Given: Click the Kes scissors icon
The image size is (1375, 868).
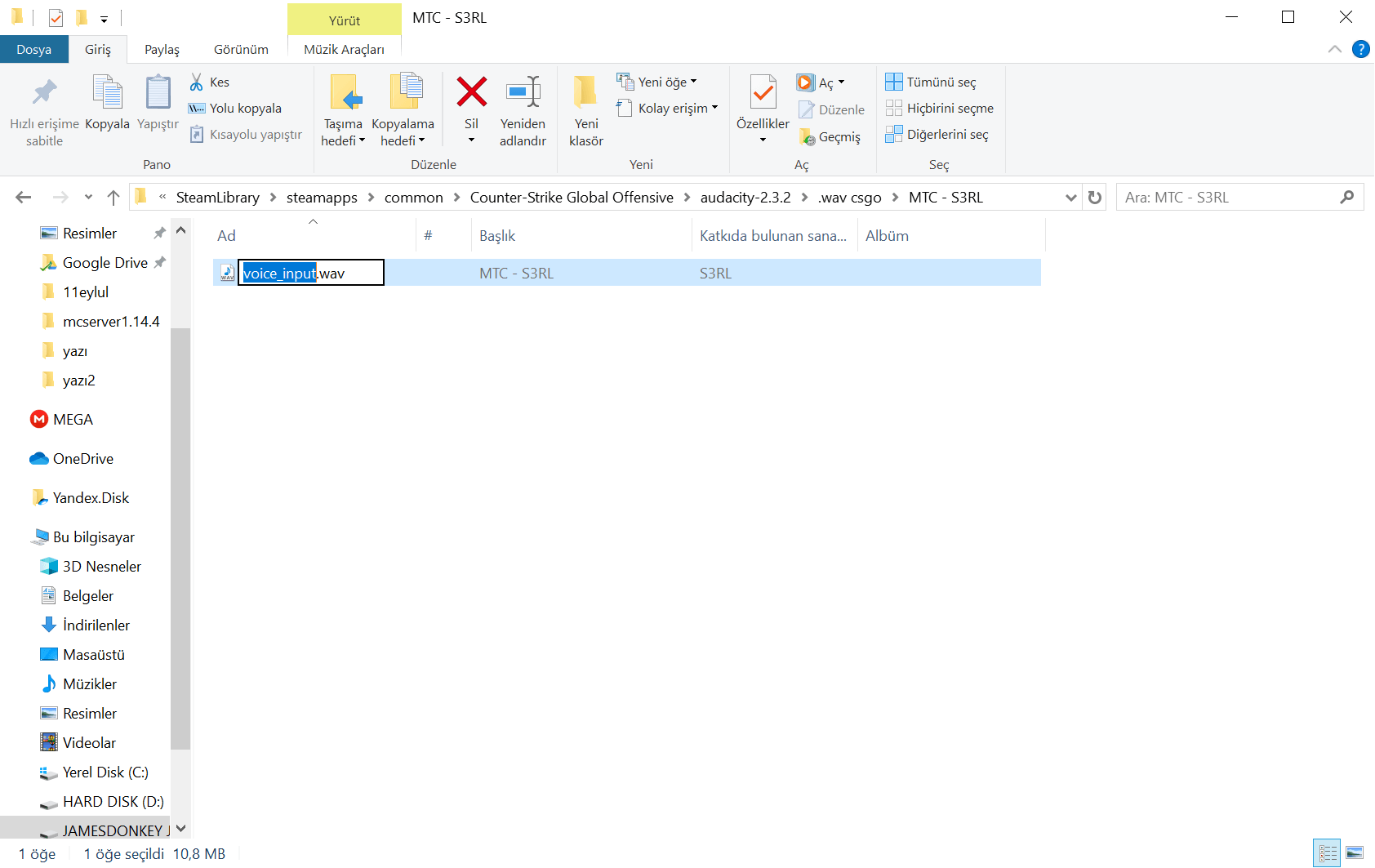Looking at the screenshot, I should click(197, 82).
